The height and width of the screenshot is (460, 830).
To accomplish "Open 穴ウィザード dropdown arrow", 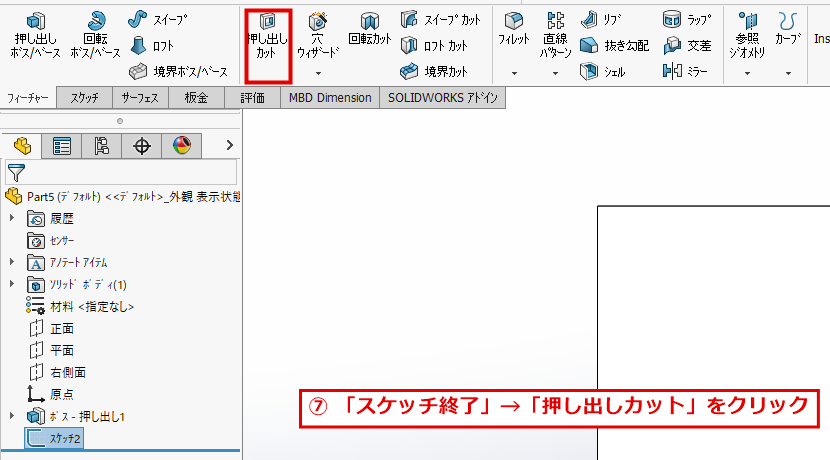I will point(318,74).
